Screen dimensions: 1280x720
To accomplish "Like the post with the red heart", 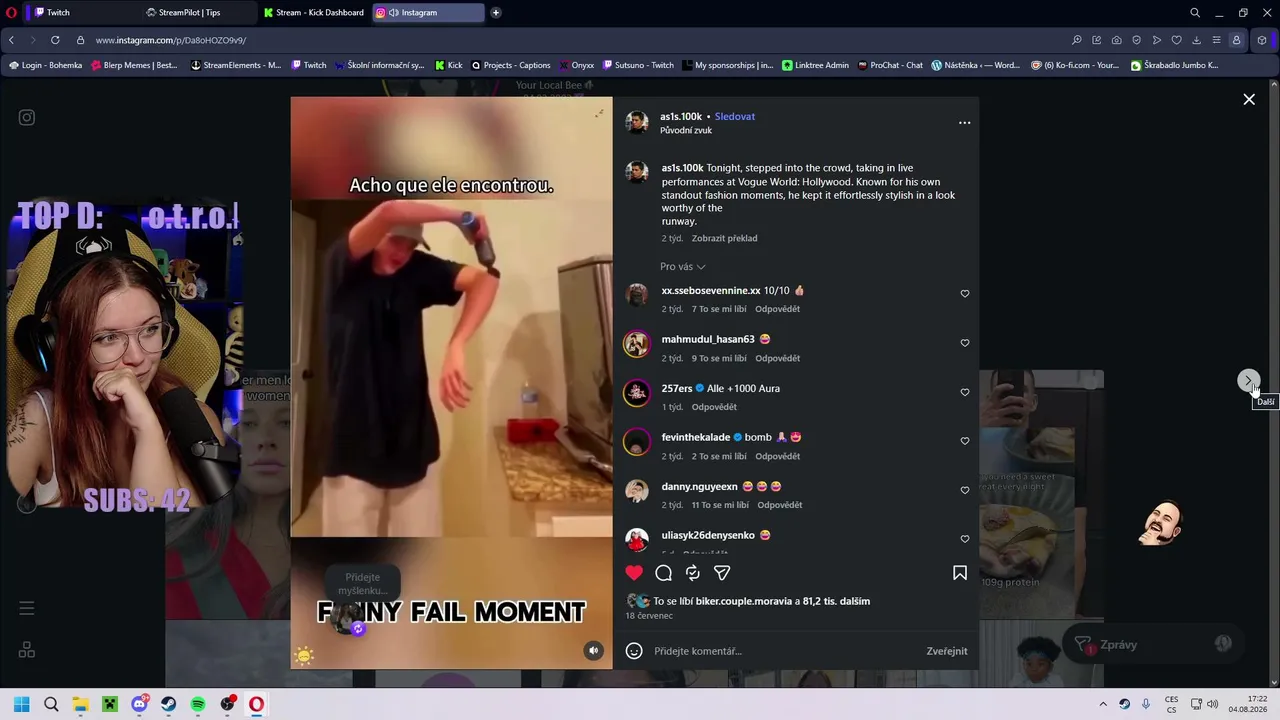I will (x=634, y=573).
